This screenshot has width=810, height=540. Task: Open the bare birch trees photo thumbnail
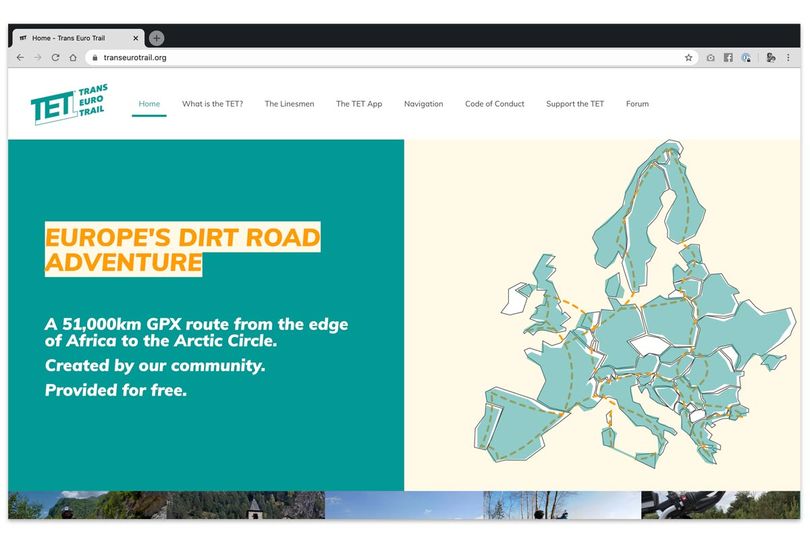pos(562,505)
